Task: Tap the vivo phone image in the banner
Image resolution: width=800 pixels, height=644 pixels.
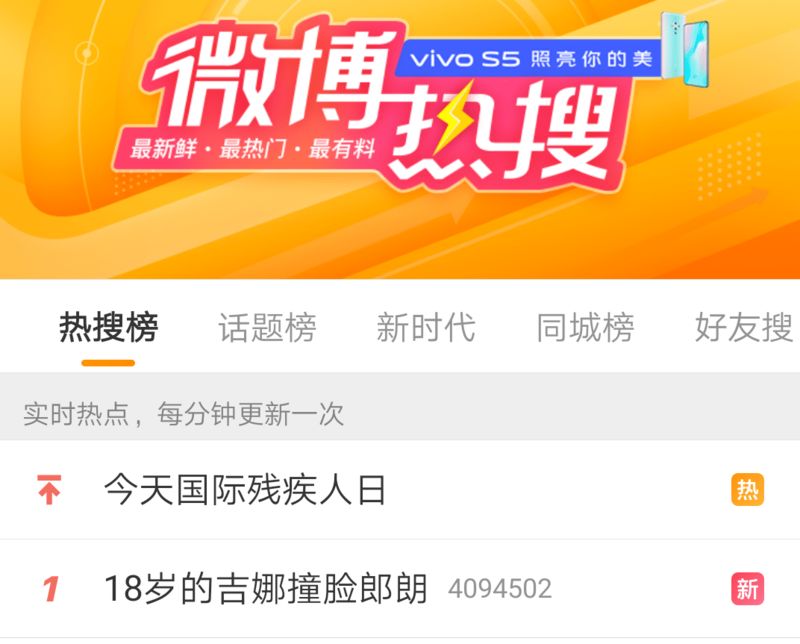Action: point(685,49)
